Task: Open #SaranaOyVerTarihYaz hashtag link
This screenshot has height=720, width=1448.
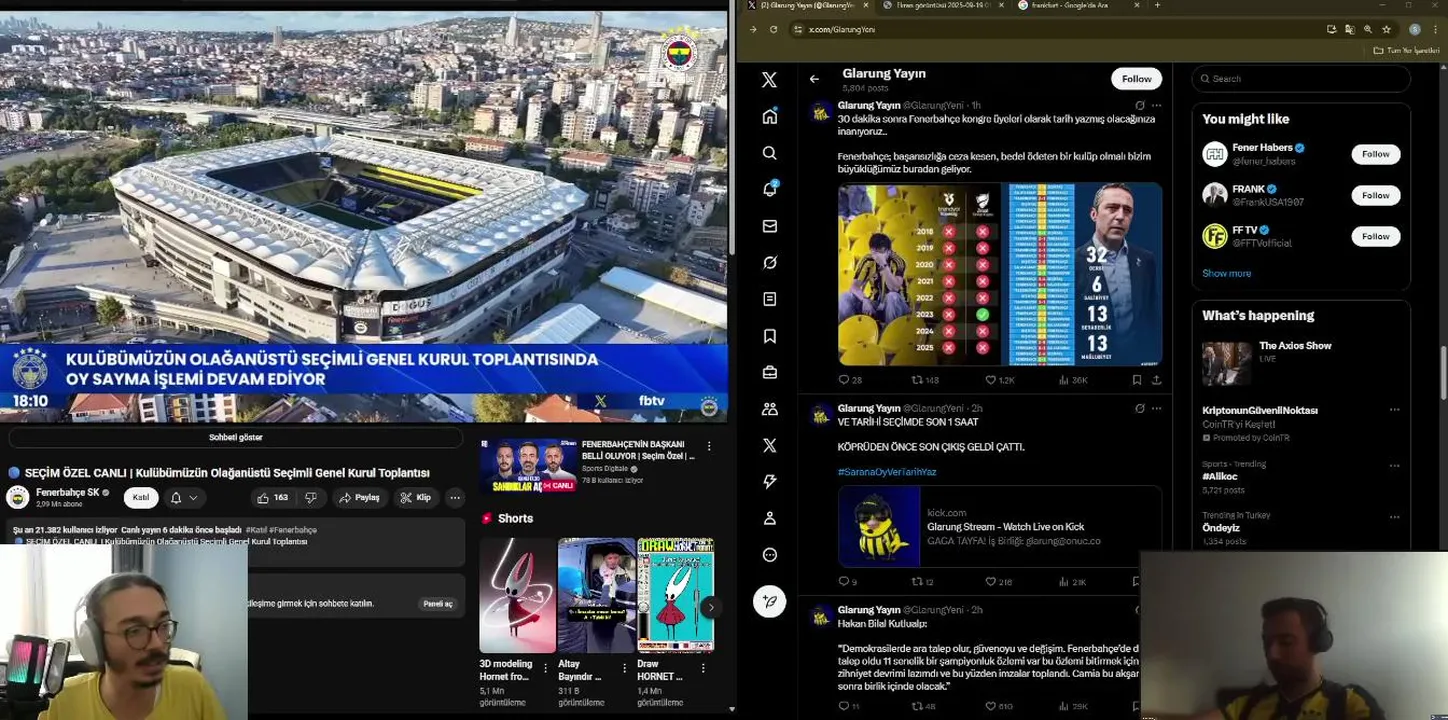Action: pos(886,471)
